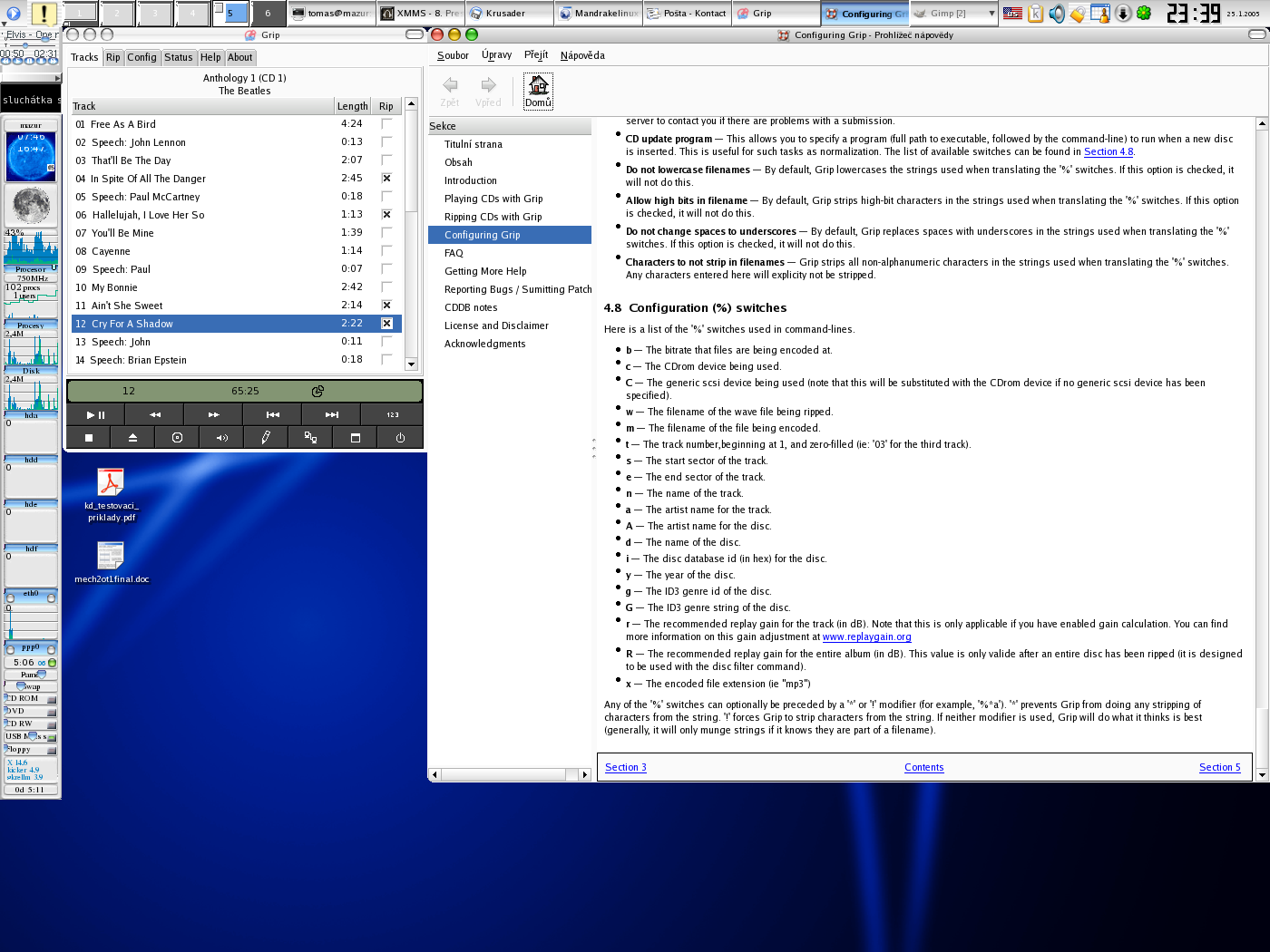Switch to the Status tab in Grip
Viewport: 1270px width, 952px height.
click(179, 57)
